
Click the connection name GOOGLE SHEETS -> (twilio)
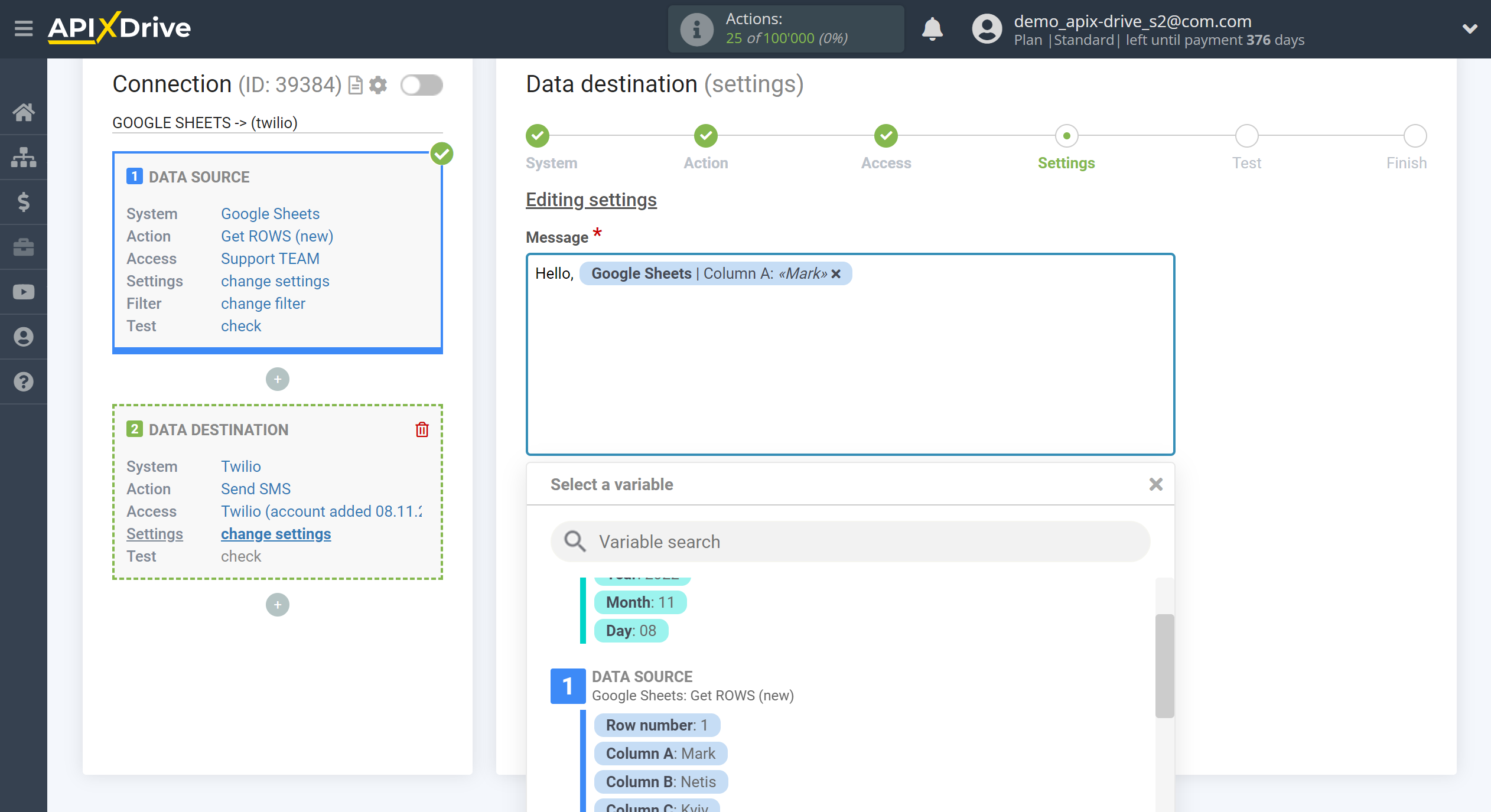click(205, 123)
